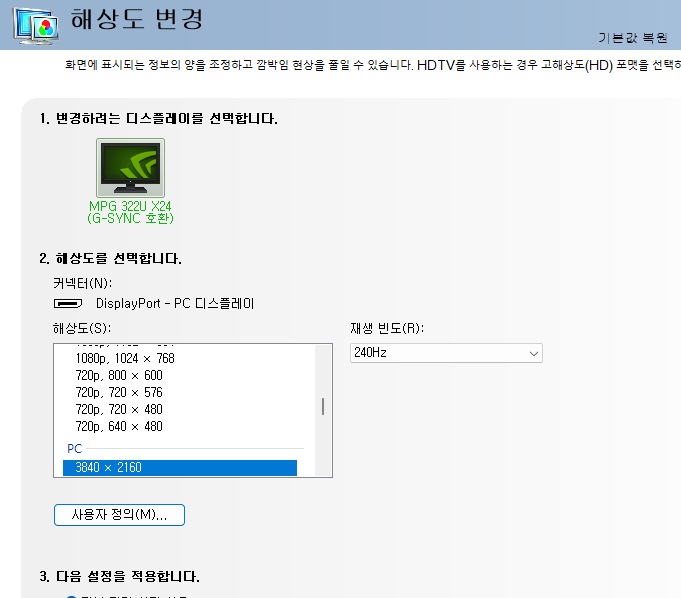
Task: Open the 240Hz refresh rate dropdown
Action: (x=446, y=353)
